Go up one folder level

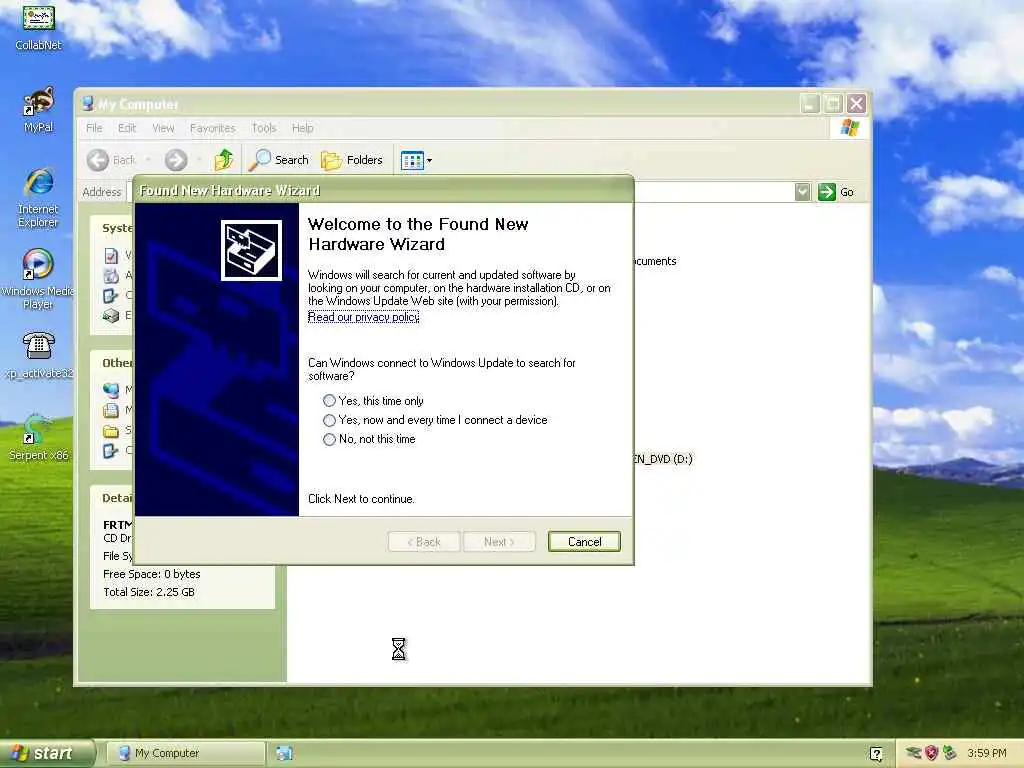pos(223,160)
